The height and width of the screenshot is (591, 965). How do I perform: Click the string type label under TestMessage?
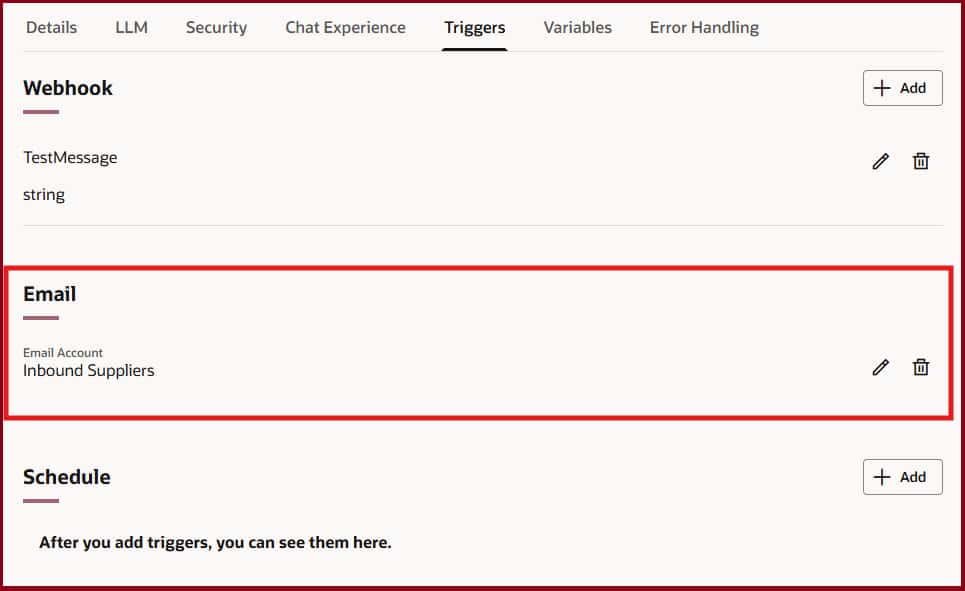[44, 195]
